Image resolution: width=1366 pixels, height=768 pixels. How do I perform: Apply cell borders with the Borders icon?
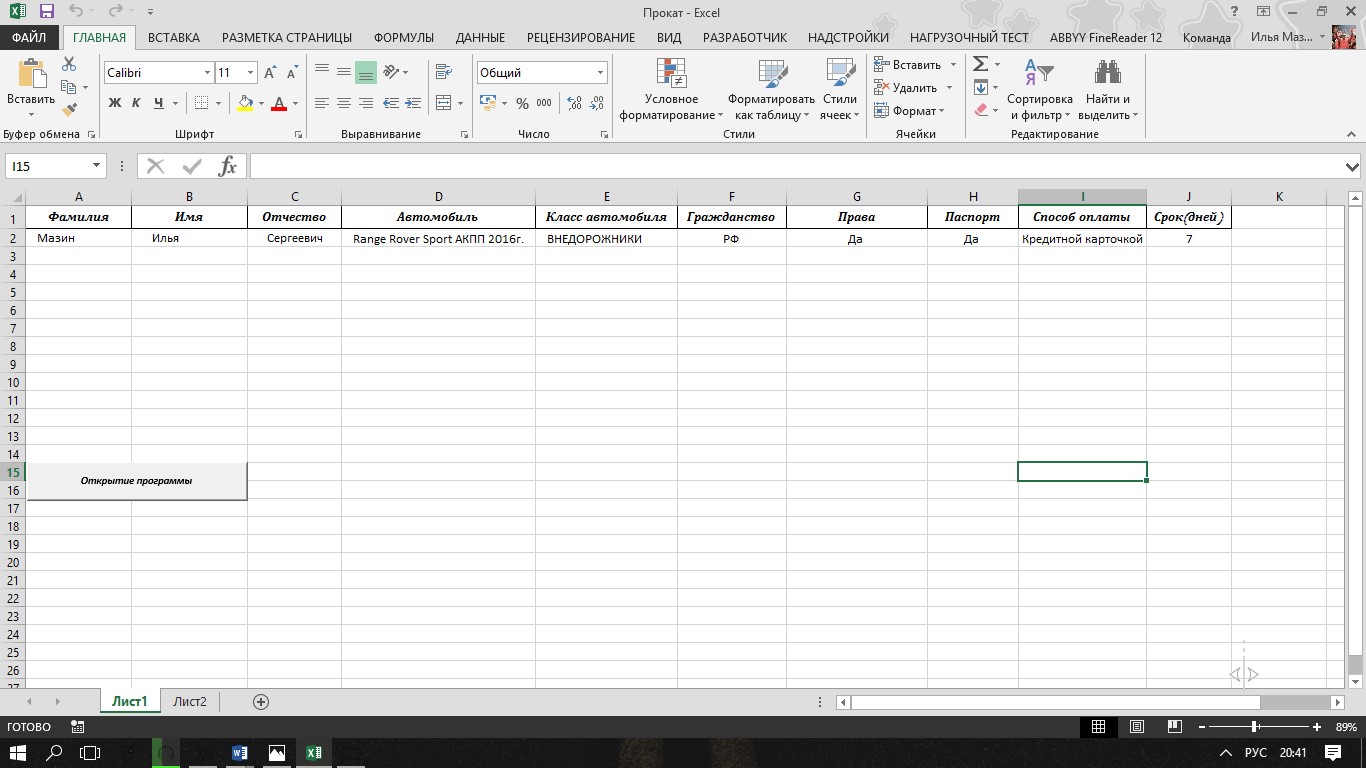click(x=201, y=103)
